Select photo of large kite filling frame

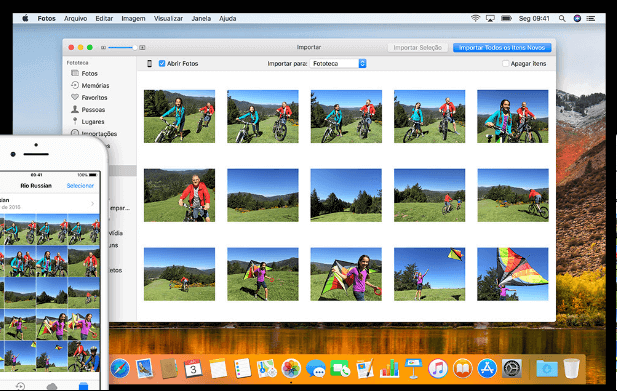pyautogui.click(x=513, y=274)
